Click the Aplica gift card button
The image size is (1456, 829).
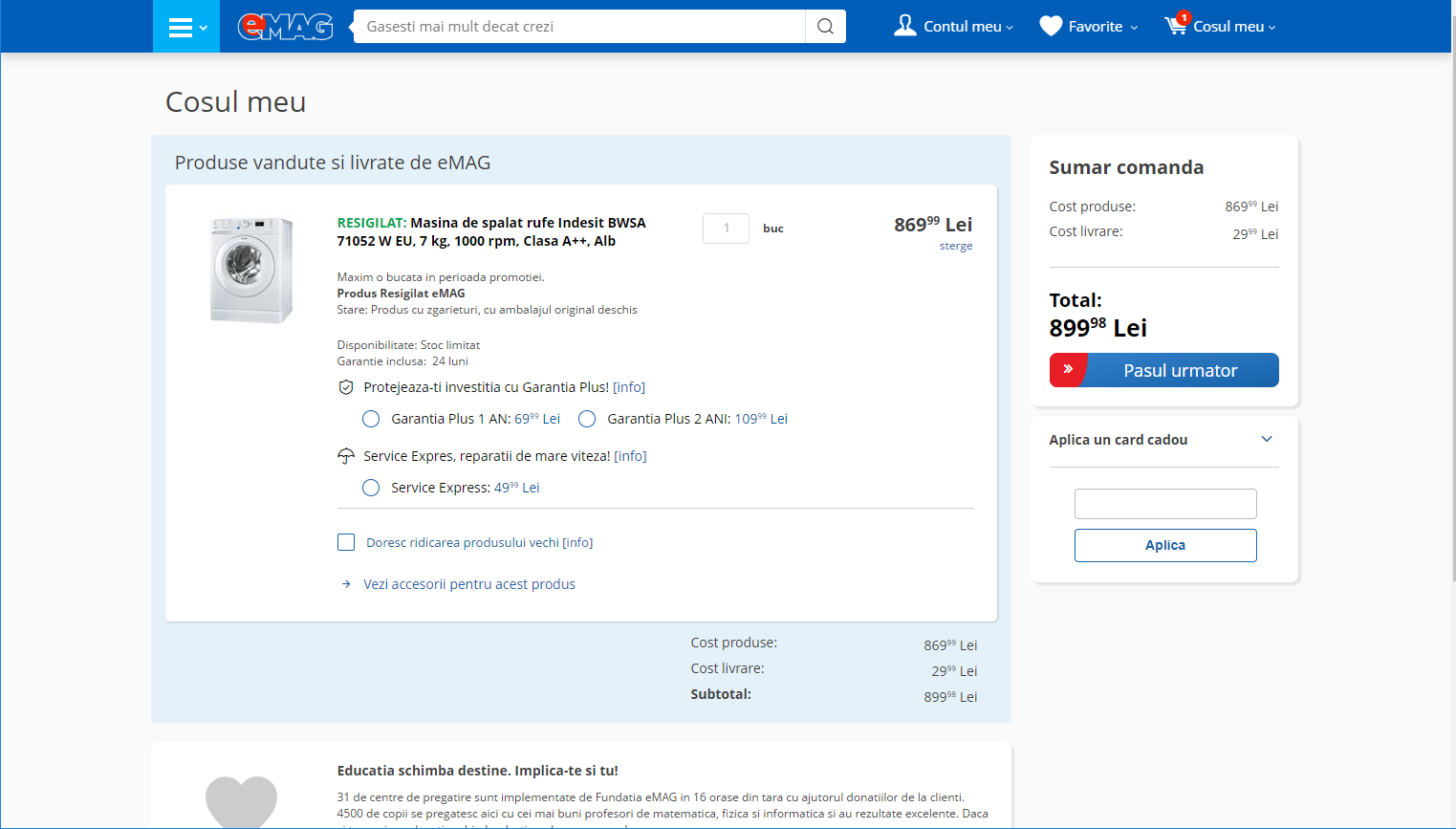pyautogui.click(x=1165, y=545)
